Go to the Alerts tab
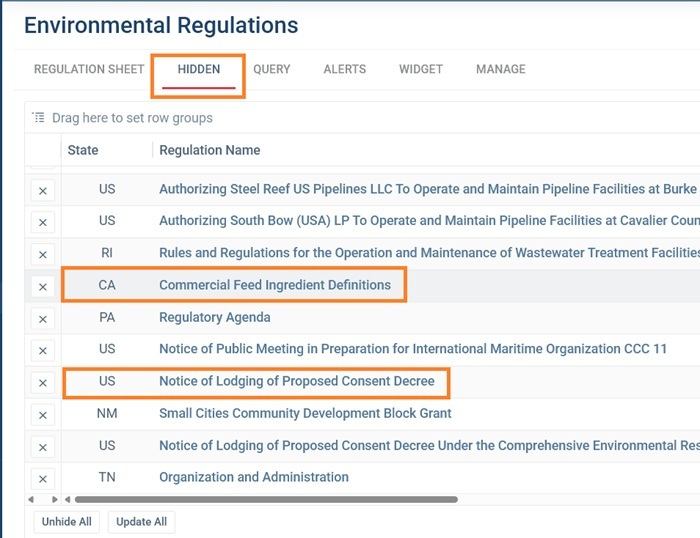This screenshot has height=538, width=700. [344, 69]
